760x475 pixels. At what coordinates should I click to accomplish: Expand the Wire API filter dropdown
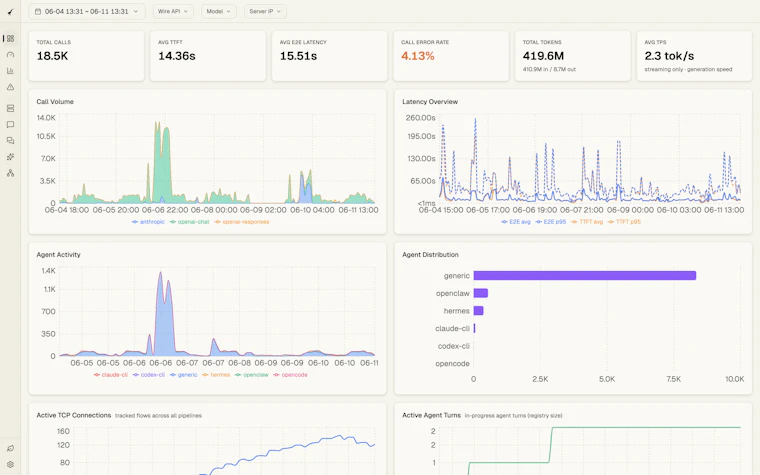[x=173, y=11]
